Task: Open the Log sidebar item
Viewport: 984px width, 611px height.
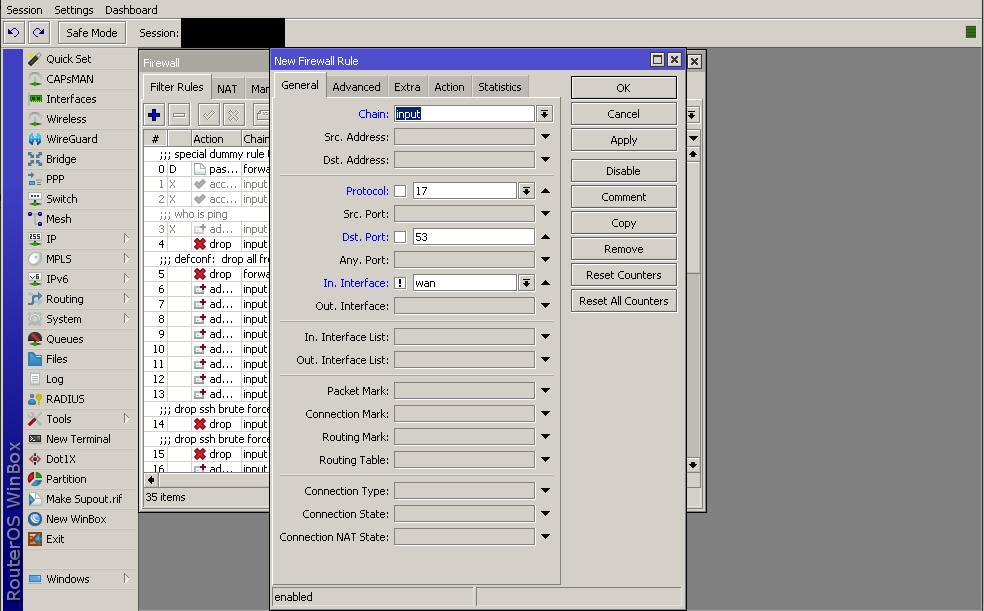Action: click(54, 379)
